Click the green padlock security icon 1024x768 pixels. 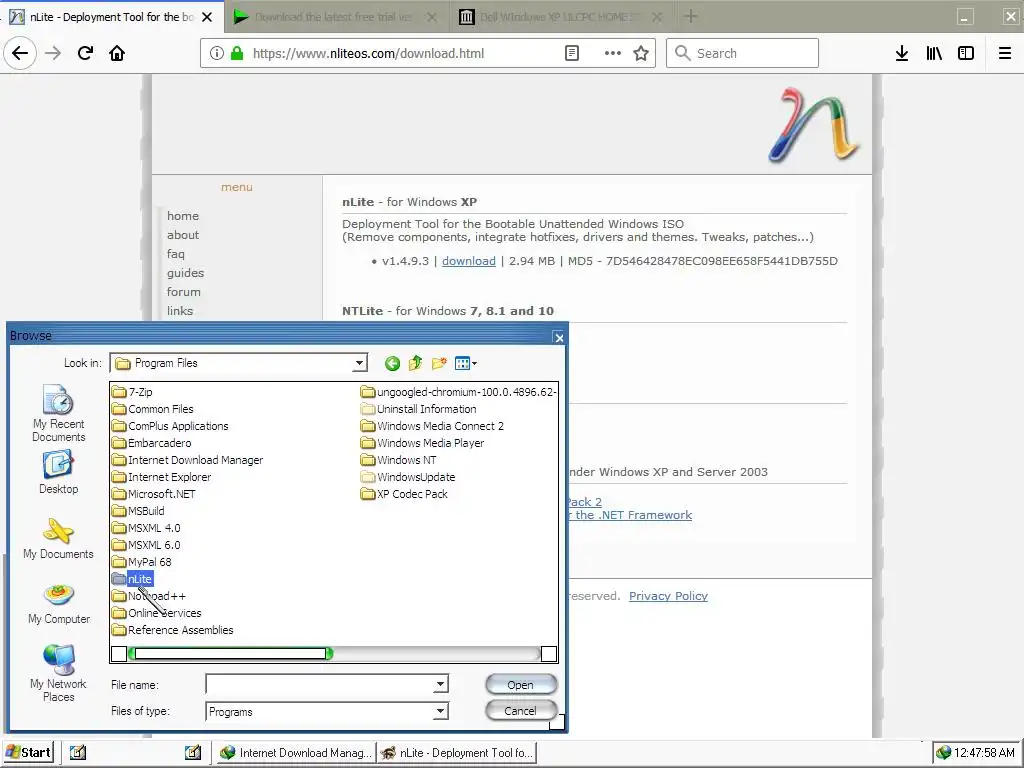(236, 54)
